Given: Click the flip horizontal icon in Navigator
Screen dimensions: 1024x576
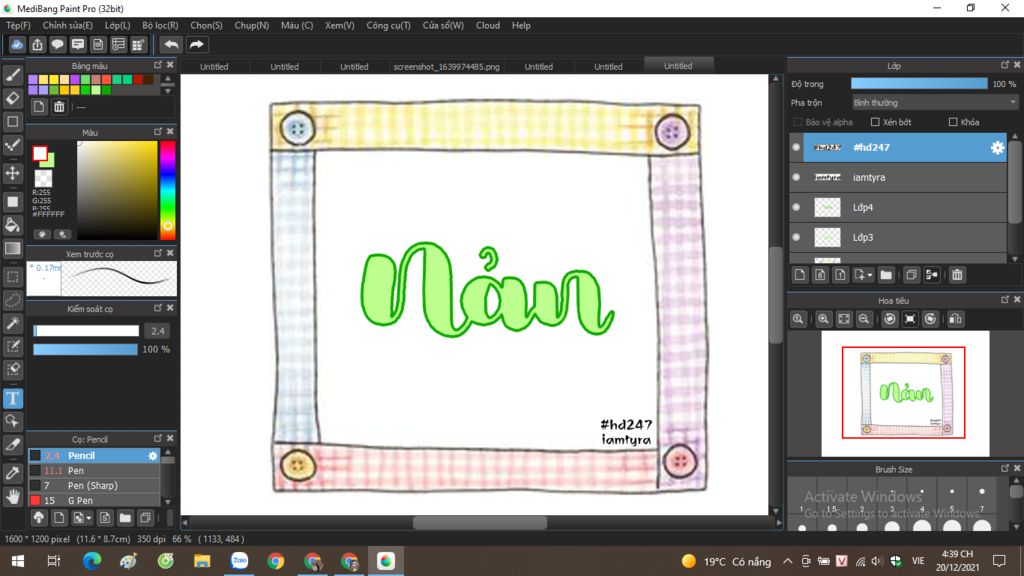Looking at the screenshot, I should [x=955, y=319].
